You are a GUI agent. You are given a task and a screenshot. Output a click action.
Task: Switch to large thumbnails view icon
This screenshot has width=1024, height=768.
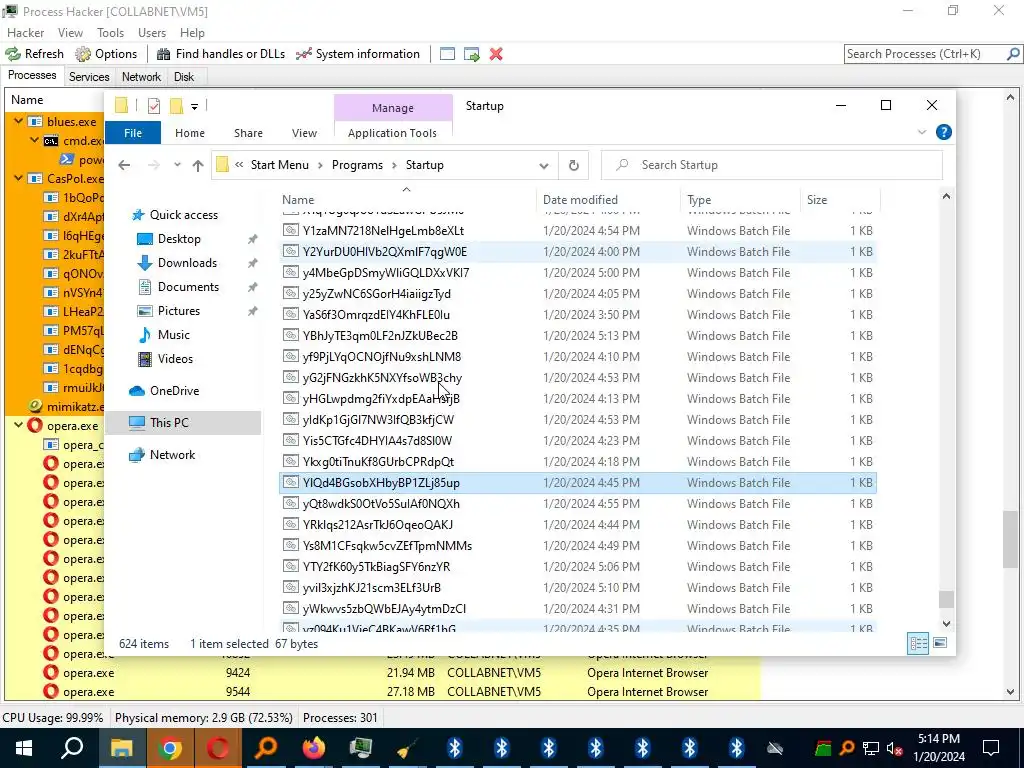coord(940,644)
